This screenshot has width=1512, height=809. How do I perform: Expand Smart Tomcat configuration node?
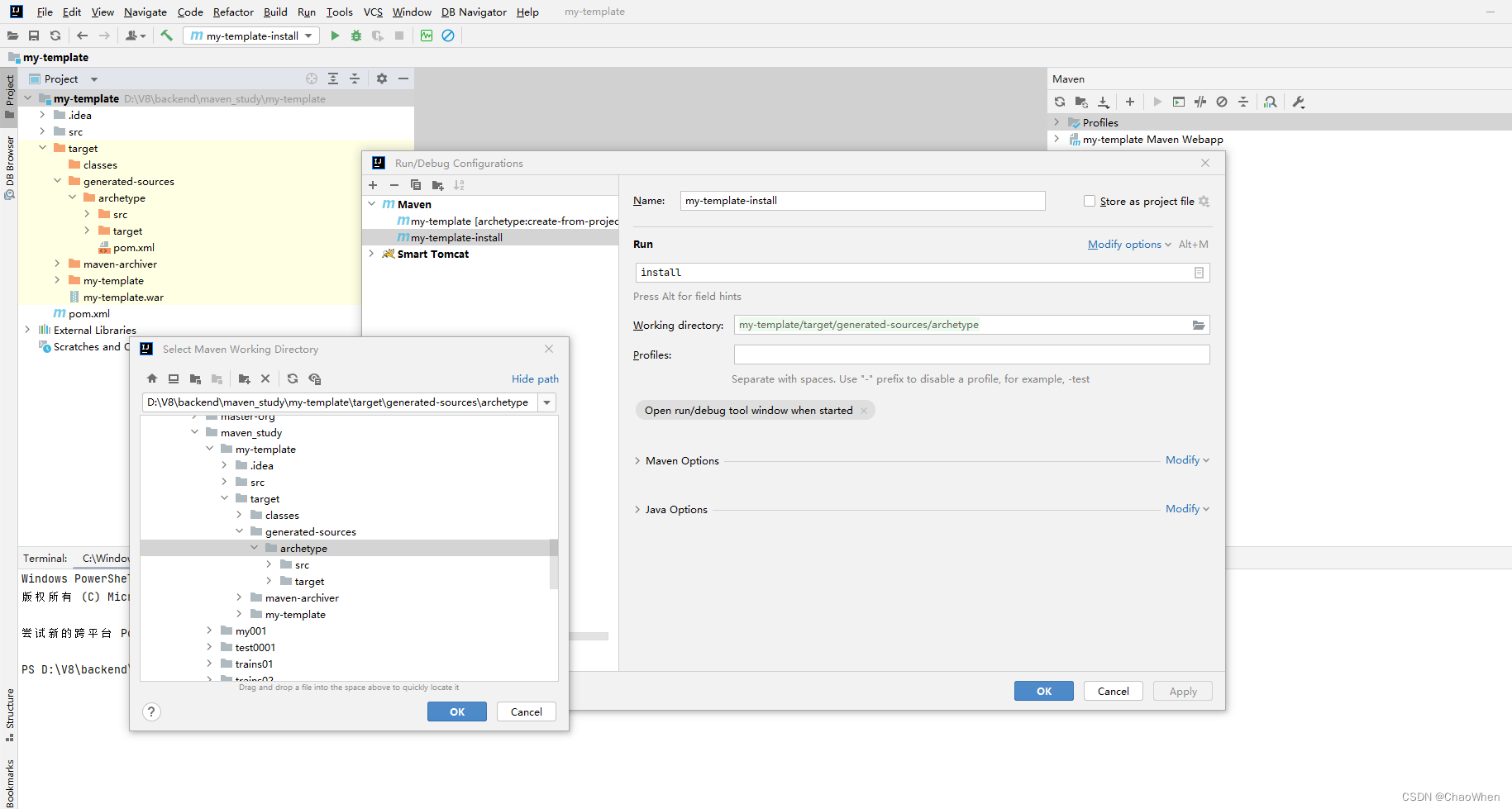(x=371, y=254)
